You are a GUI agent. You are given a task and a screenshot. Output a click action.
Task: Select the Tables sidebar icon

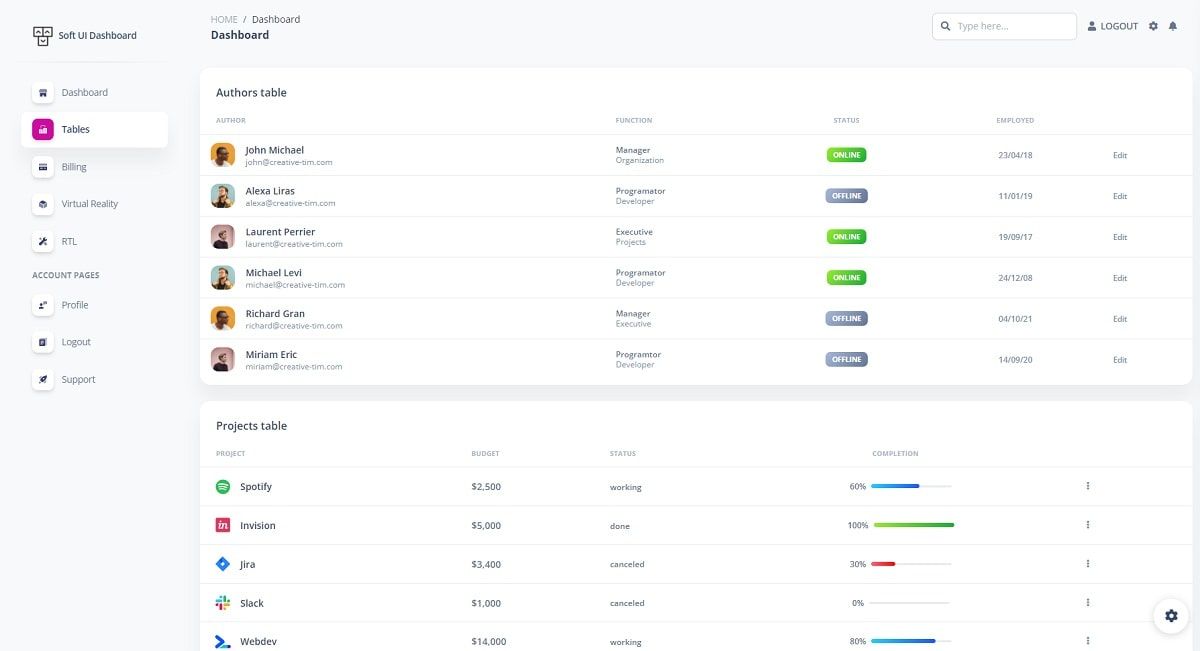click(42, 129)
